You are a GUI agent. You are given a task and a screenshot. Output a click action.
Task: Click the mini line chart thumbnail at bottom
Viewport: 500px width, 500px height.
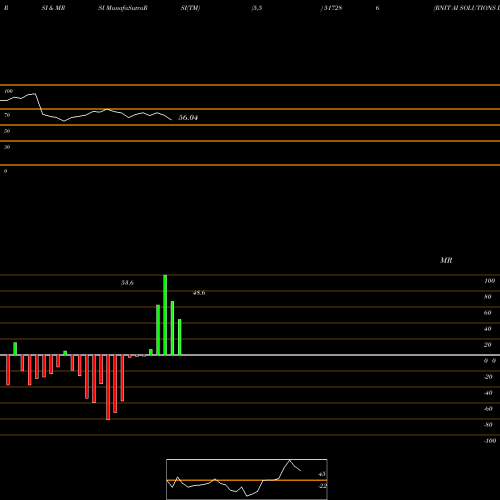tap(247, 479)
